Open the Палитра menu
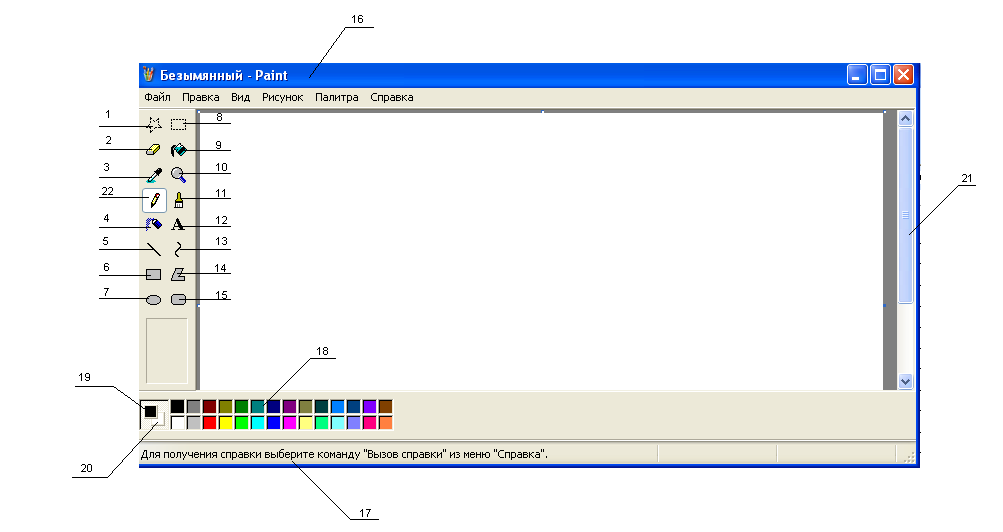Viewport: 1003px width, 532px height. (x=336, y=97)
